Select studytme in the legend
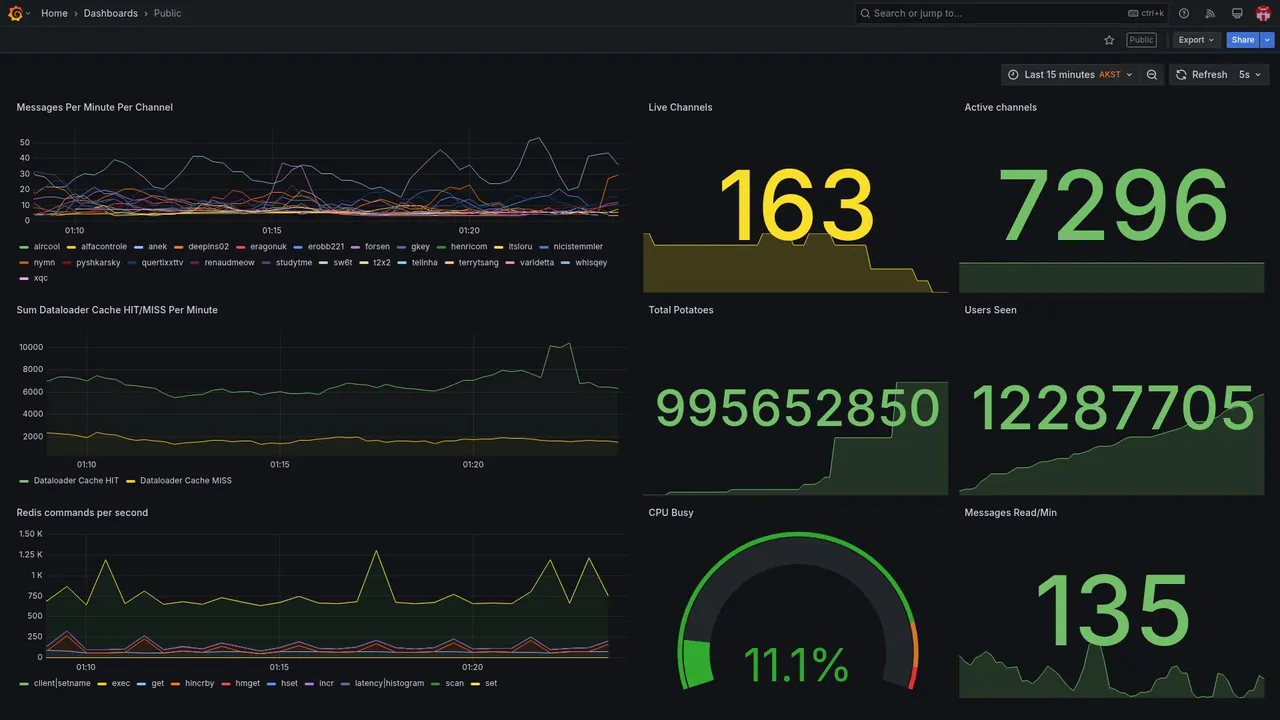Screen dimensions: 1280x720 click(294, 262)
